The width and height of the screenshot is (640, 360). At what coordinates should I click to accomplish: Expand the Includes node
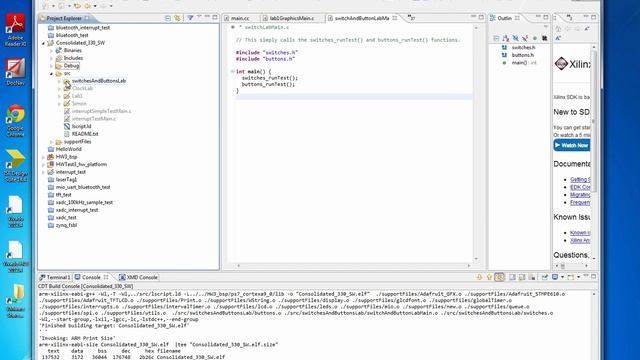(x=51, y=58)
